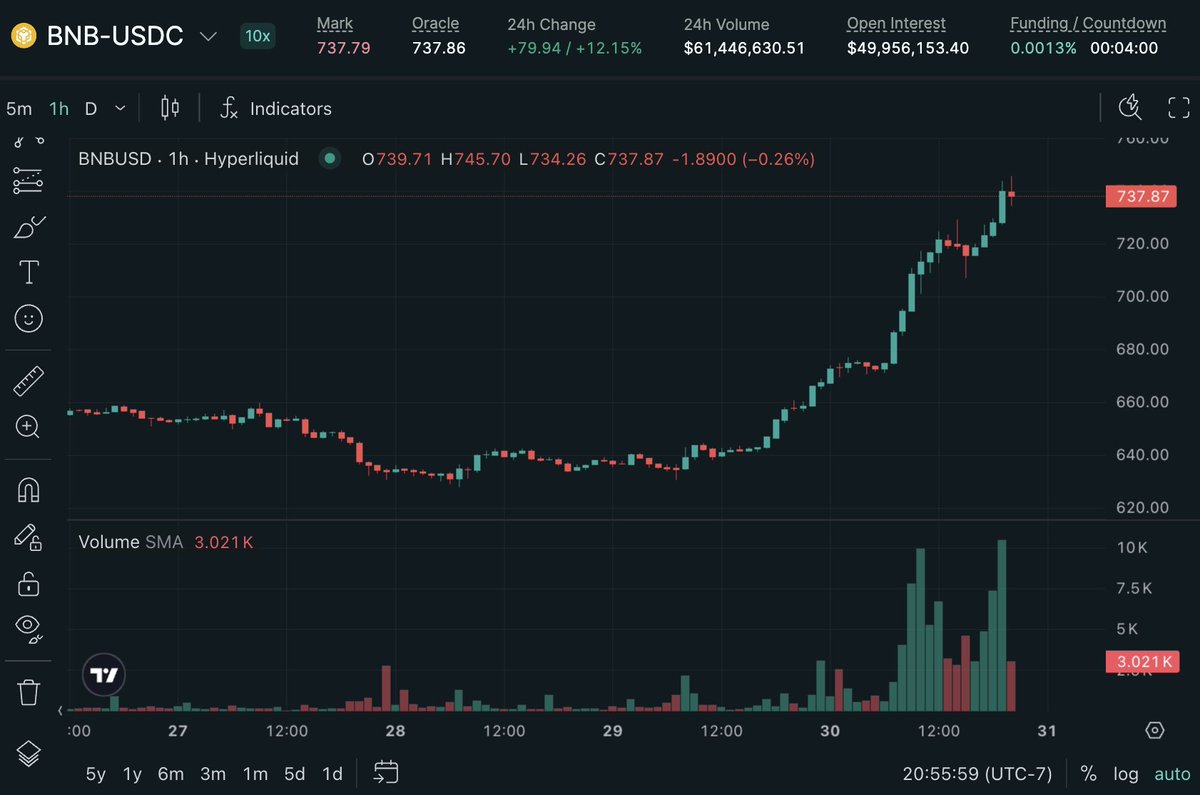1200x795 pixels.
Task: Click the quick search lightning icon
Action: [x=1130, y=107]
